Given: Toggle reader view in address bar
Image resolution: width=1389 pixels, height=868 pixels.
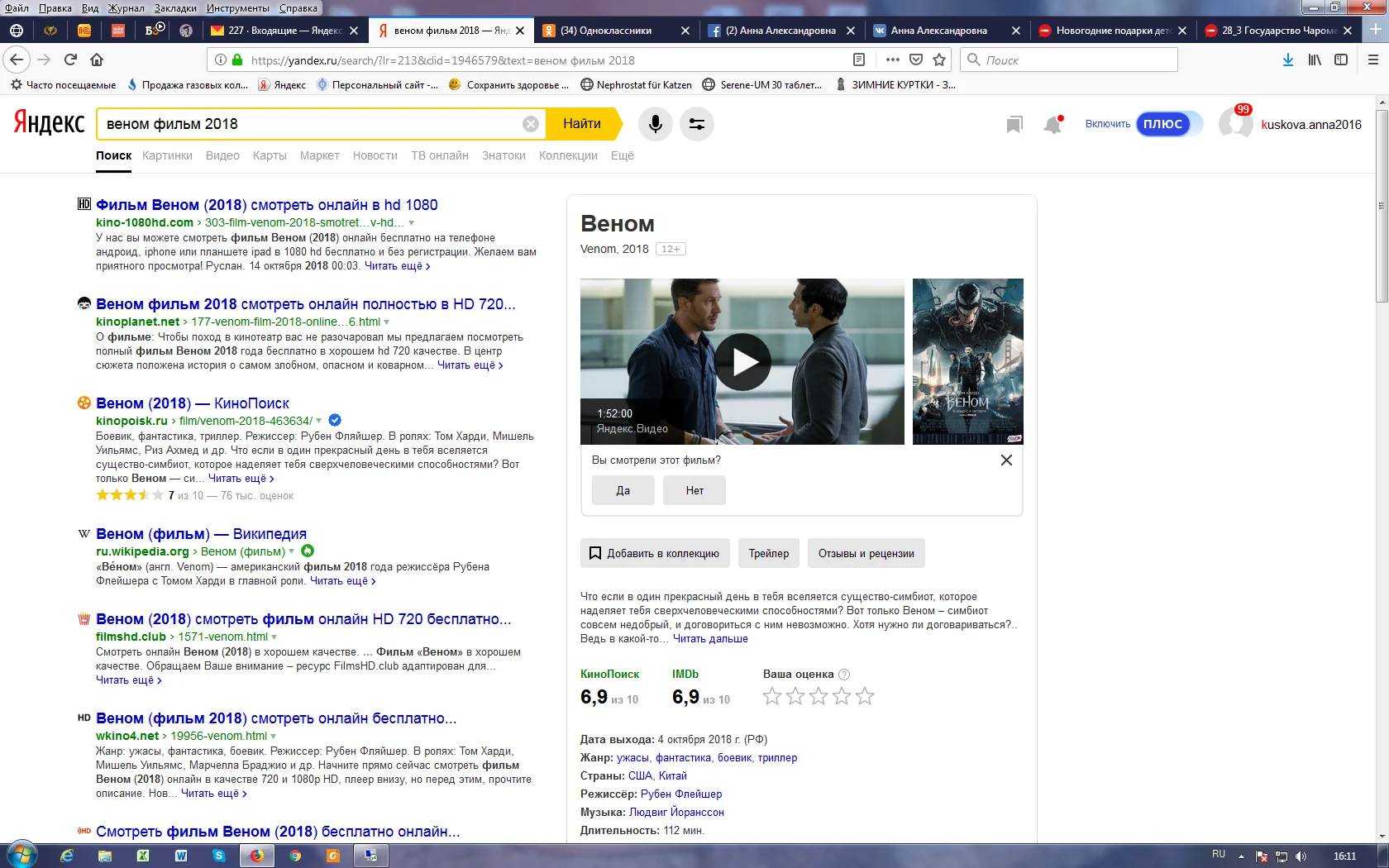Looking at the screenshot, I should [x=859, y=60].
